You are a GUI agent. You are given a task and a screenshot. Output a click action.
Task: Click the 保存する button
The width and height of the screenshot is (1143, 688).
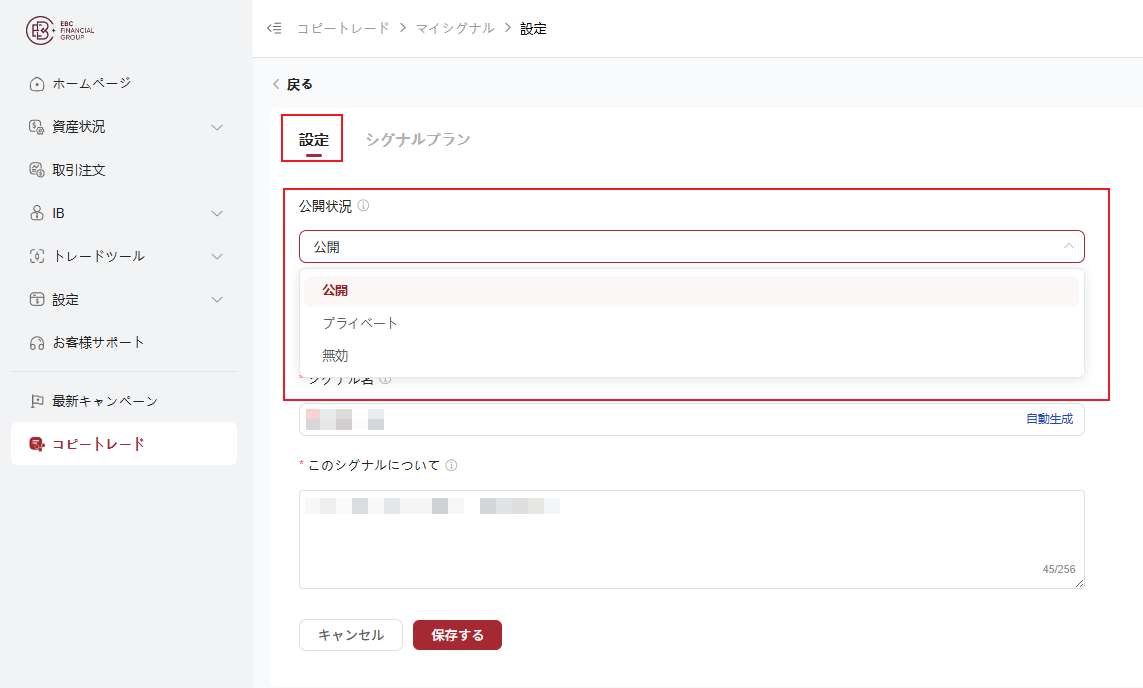coord(457,635)
